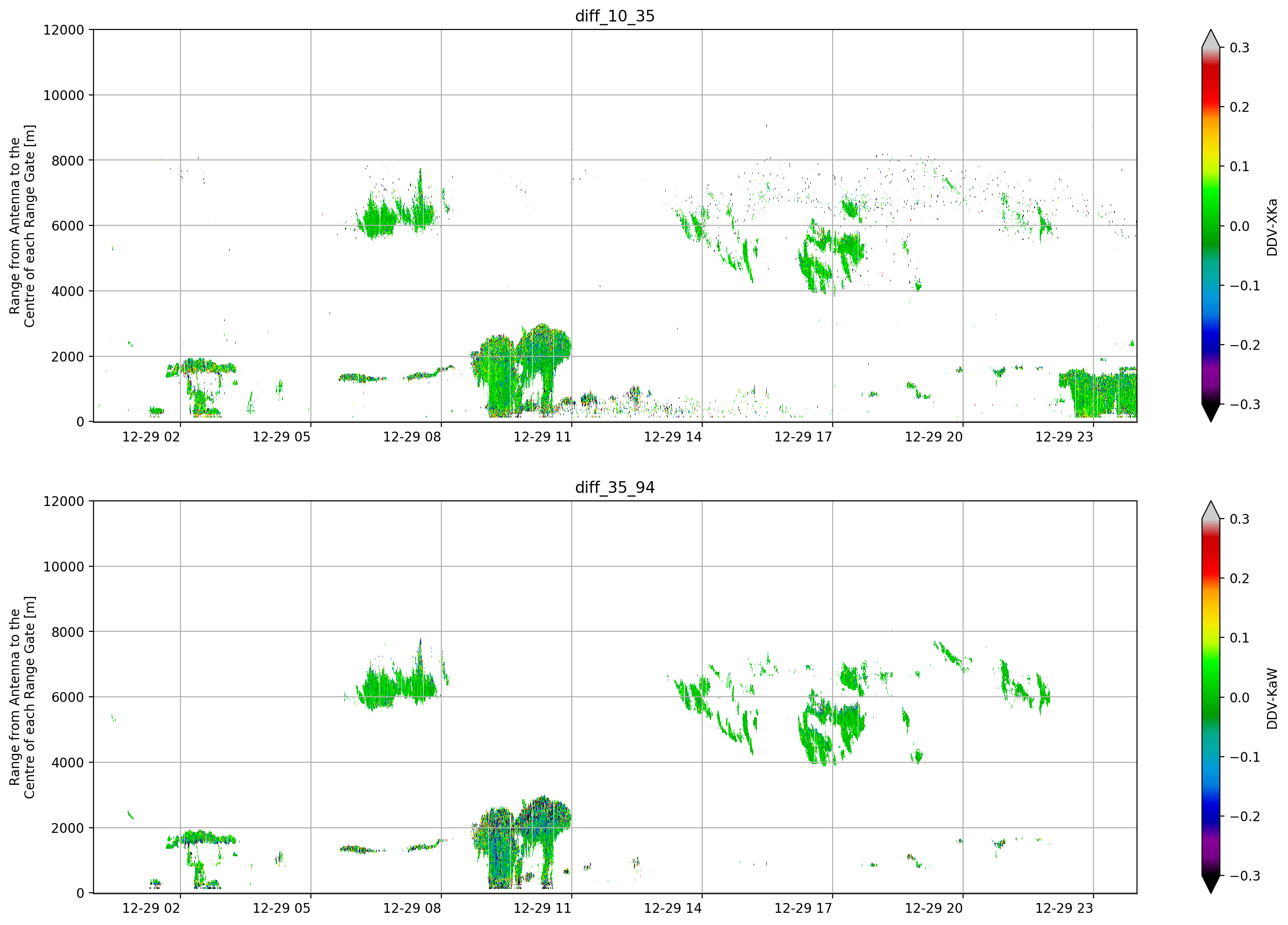This screenshot has width=1288, height=925.
Task: Click the 8000 y-tick of diff_10_35 plot
Action: pyautogui.click(x=68, y=161)
